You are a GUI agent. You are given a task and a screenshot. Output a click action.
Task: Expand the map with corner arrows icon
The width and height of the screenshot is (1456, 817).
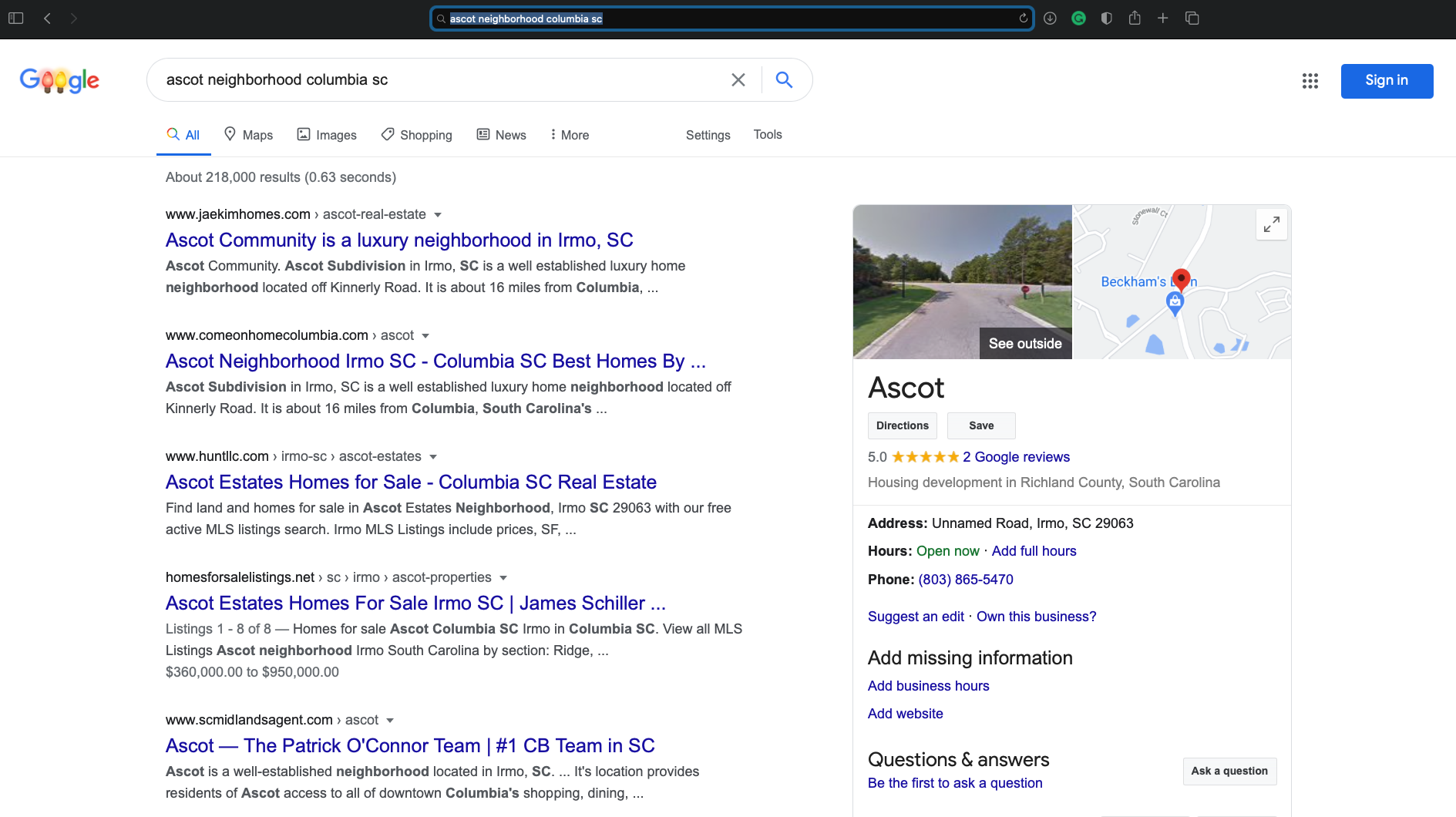(1271, 224)
